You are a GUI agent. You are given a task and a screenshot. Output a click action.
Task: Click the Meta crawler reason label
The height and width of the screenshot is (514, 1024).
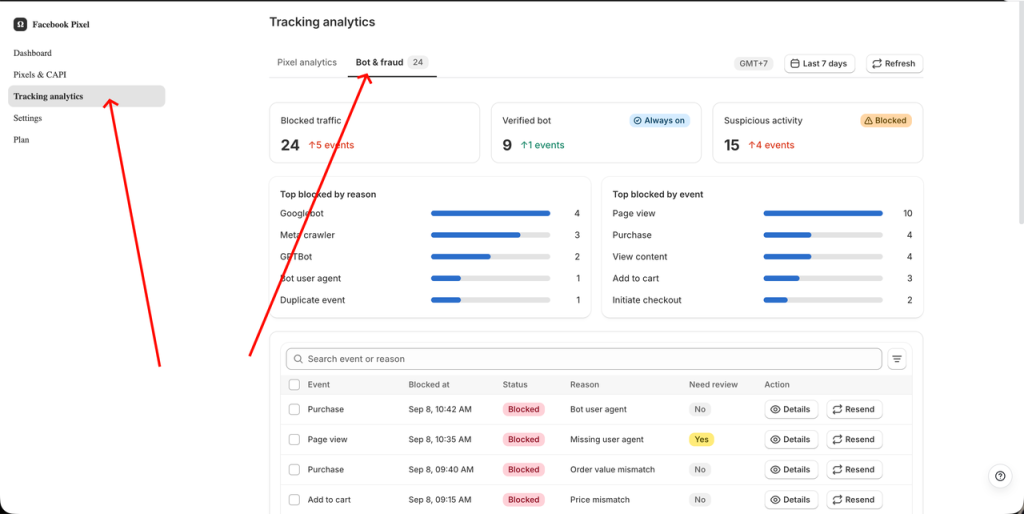pos(308,235)
